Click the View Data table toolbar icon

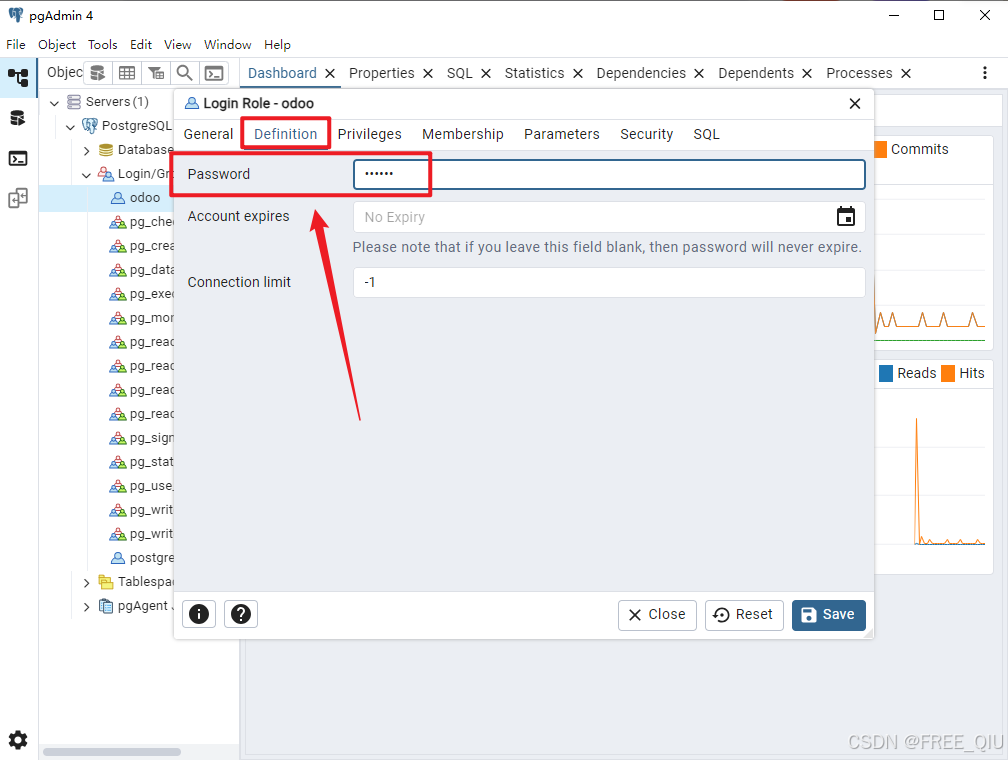tap(127, 73)
